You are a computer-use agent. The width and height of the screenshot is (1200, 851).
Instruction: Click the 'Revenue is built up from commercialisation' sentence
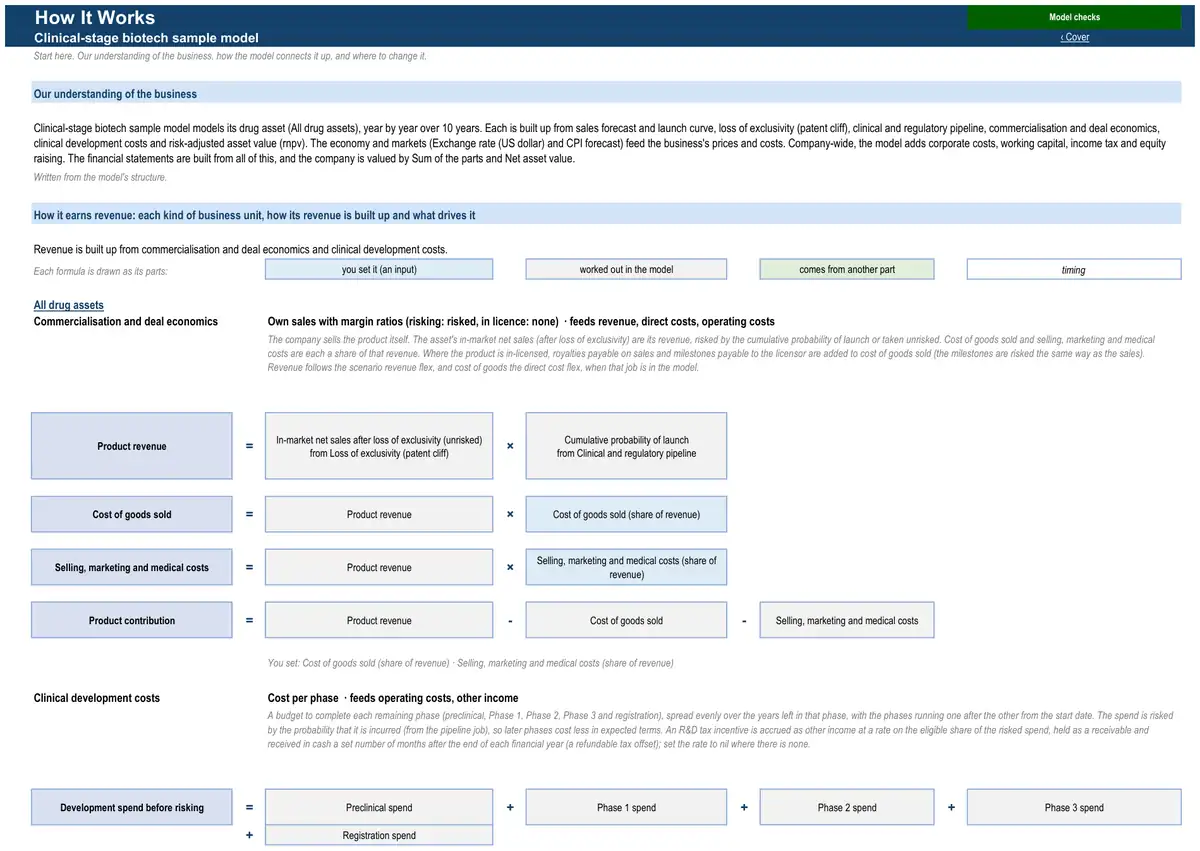tap(241, 249)
